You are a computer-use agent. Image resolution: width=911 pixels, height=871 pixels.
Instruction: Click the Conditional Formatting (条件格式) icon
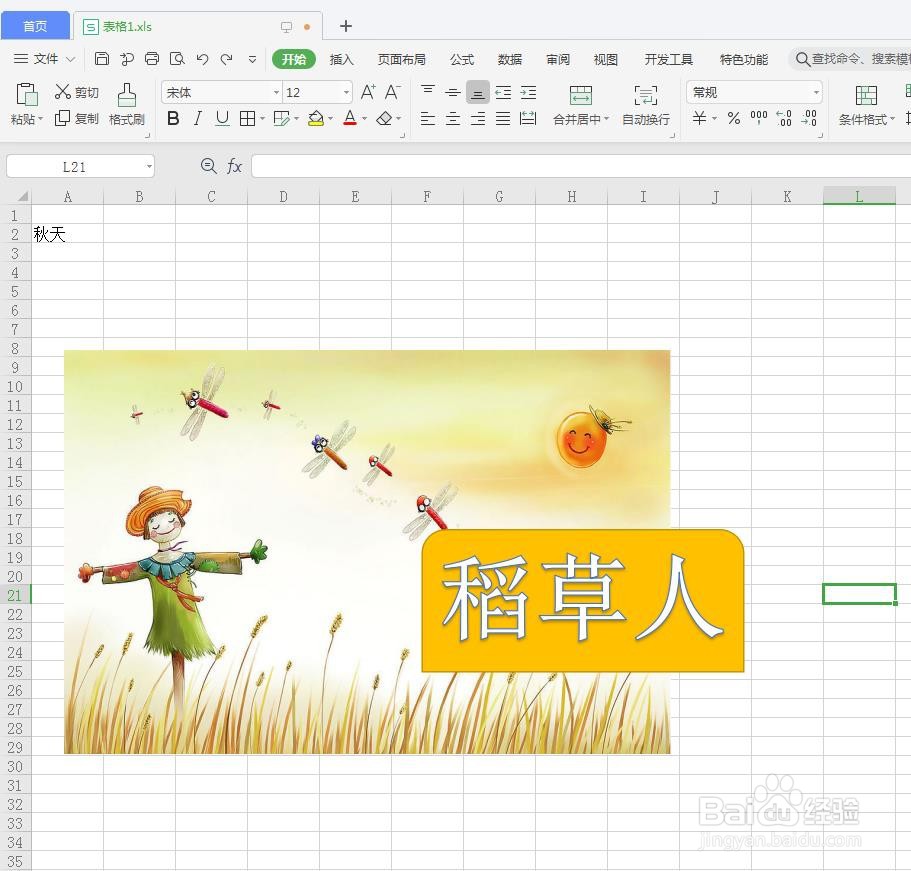(x=866, y=95)
